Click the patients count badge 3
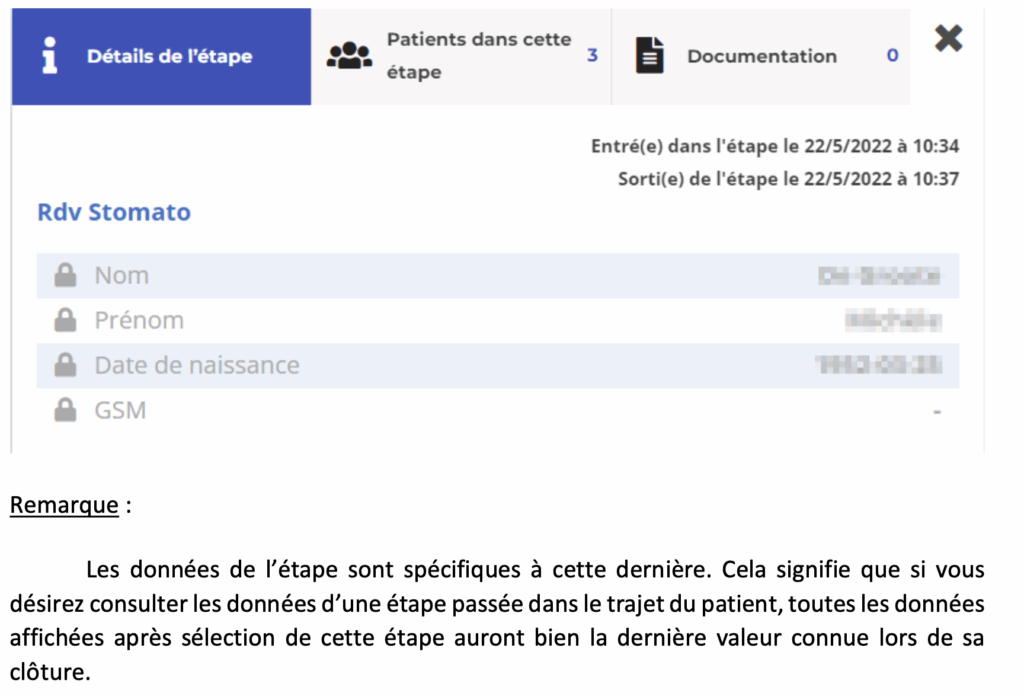 click(592, 56)
